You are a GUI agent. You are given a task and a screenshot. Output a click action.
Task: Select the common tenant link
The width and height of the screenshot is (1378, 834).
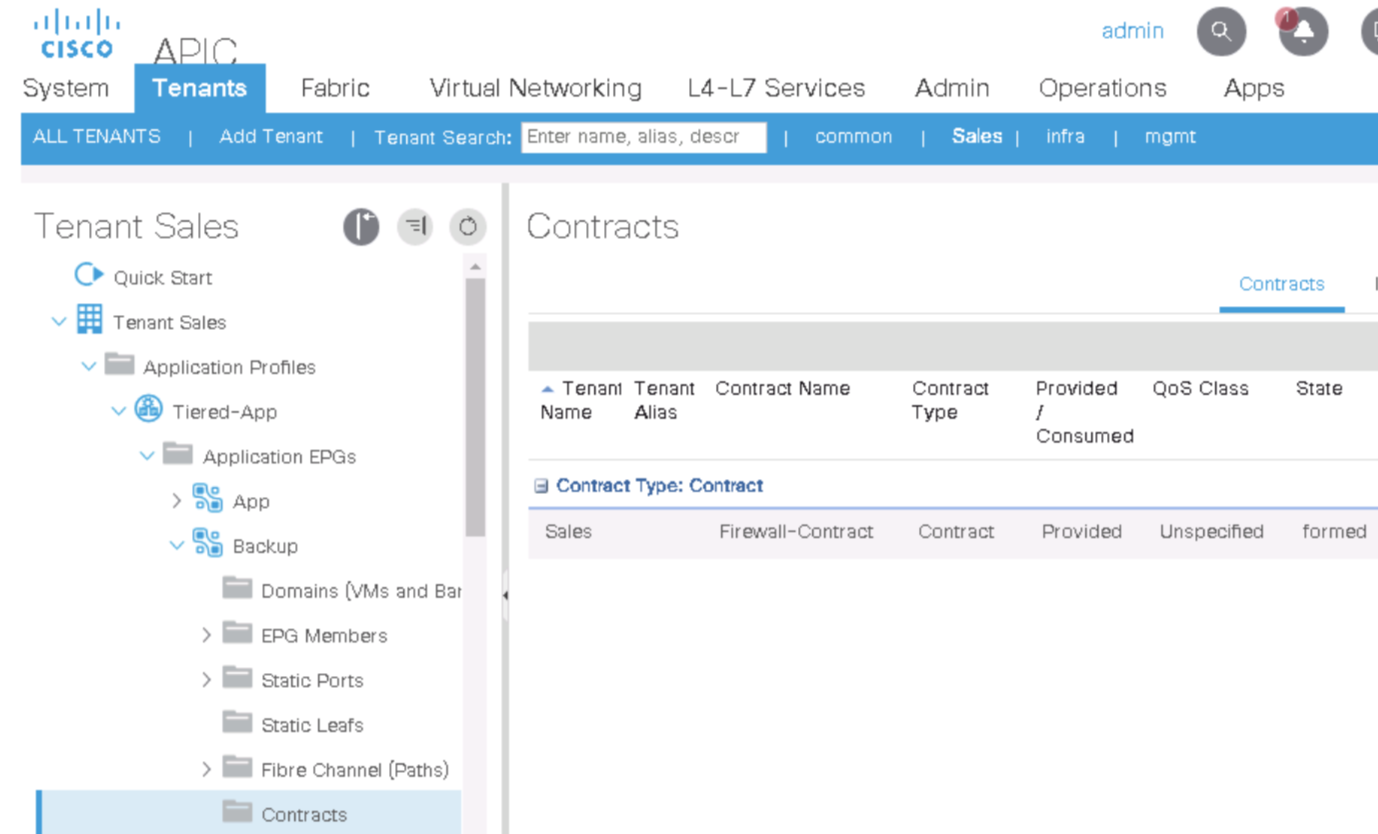coord(853,137)
